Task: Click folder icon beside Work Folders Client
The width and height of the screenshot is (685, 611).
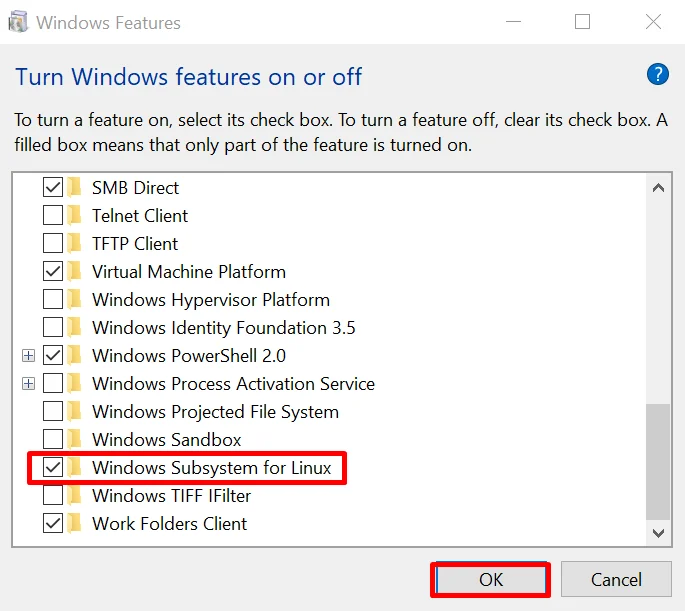Action: 75,523
